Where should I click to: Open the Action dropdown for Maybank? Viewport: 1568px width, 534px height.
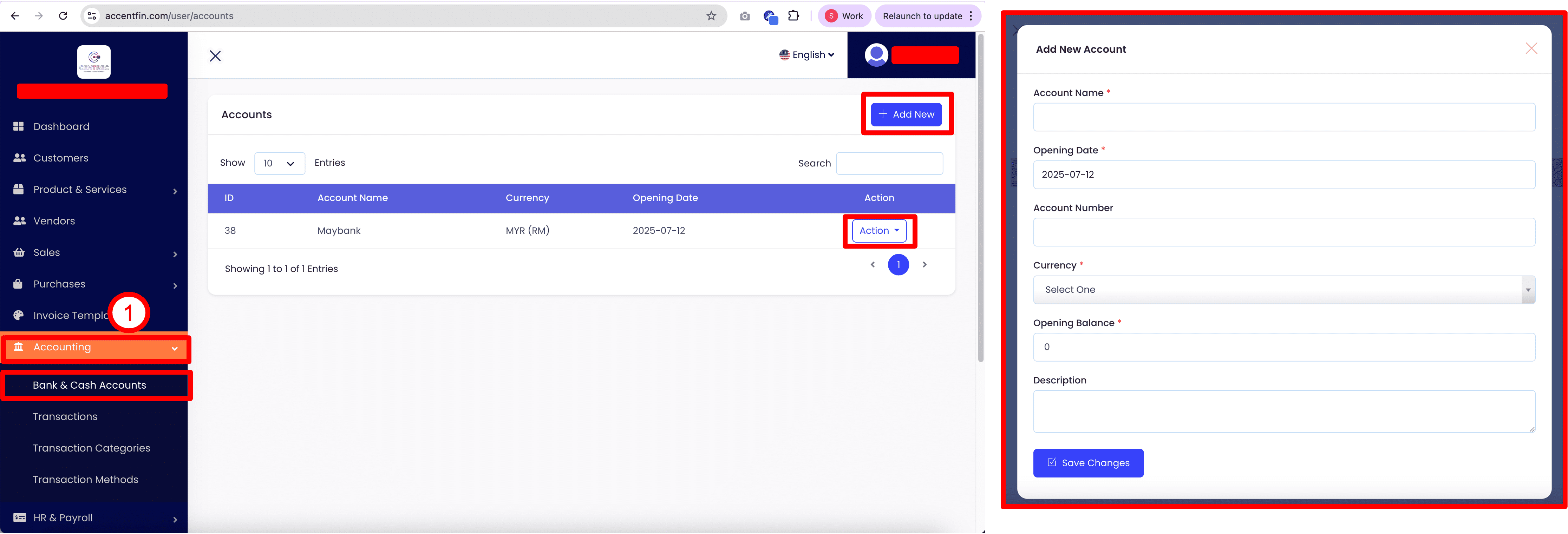point(879,231)
